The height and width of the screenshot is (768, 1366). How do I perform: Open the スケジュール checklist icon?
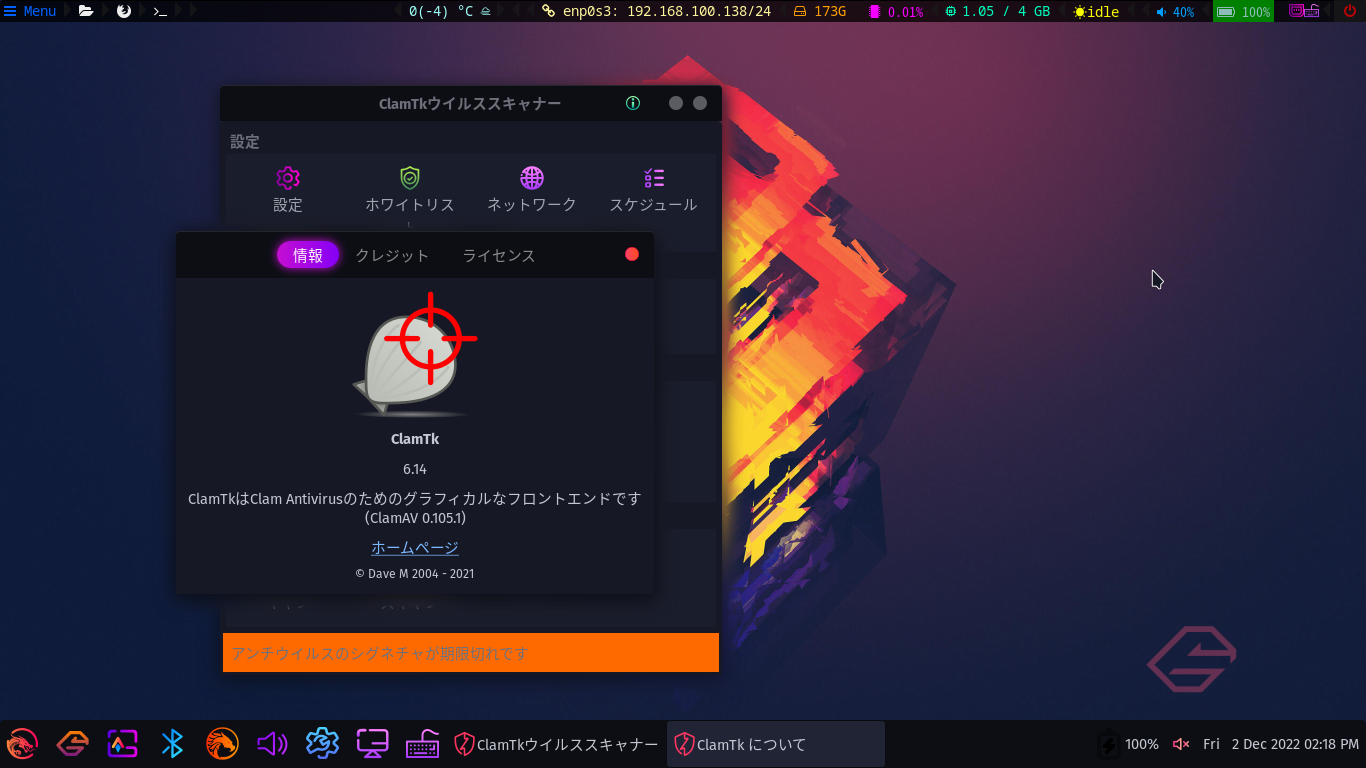654,178
